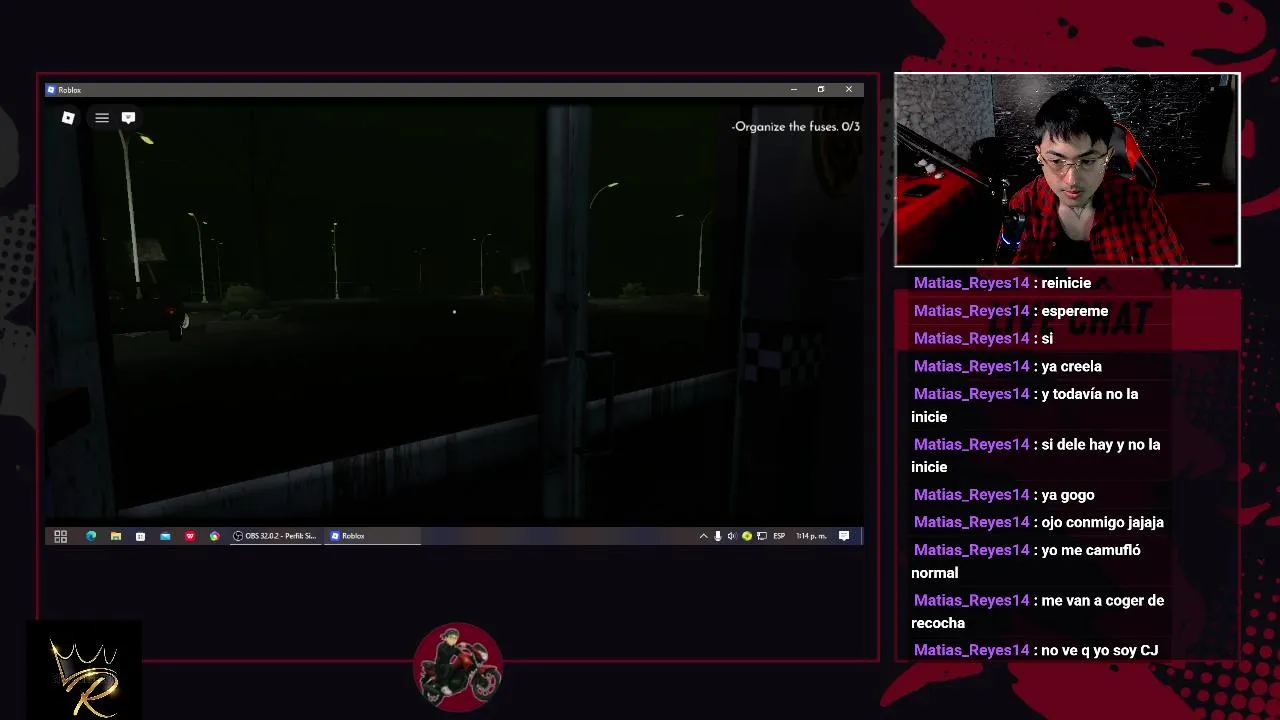Change the ESP input language

779,536
